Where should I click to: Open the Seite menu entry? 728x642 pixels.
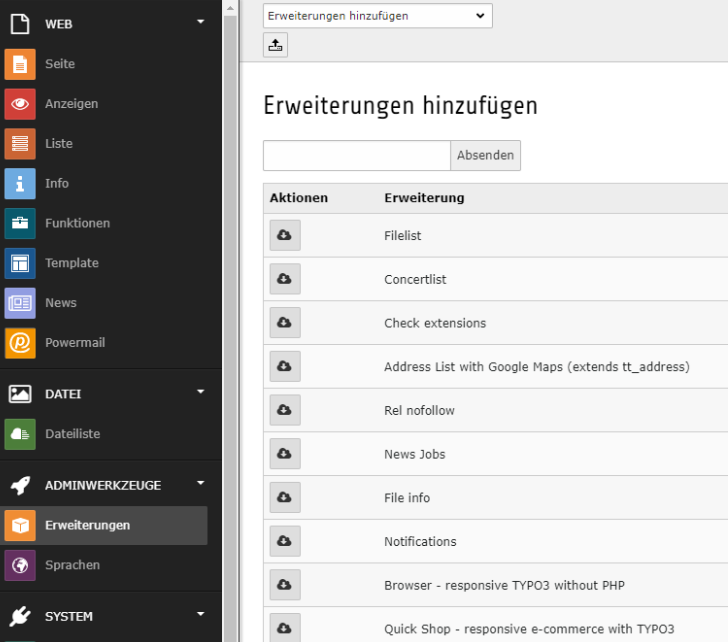(x=60, y=64)
